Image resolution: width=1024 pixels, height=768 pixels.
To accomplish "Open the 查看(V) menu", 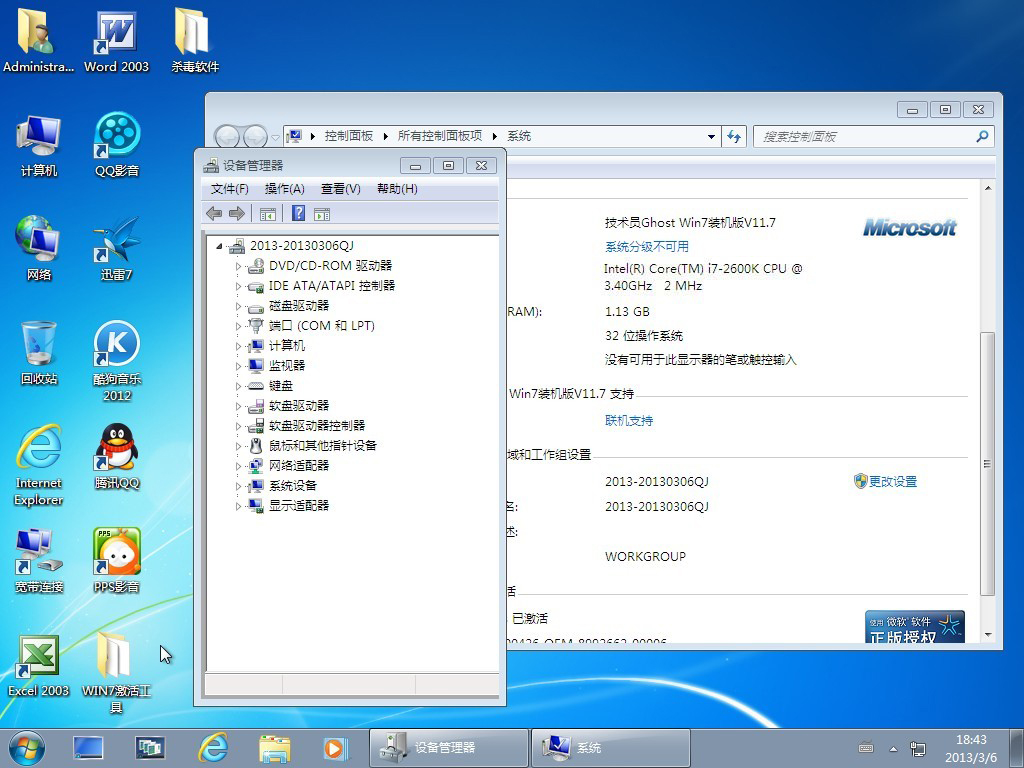I will coord(341,189).
